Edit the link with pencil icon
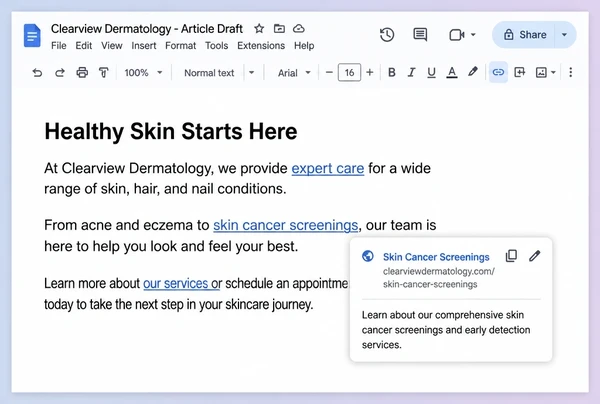Screen dimensions: 600x404 point(535,256)
